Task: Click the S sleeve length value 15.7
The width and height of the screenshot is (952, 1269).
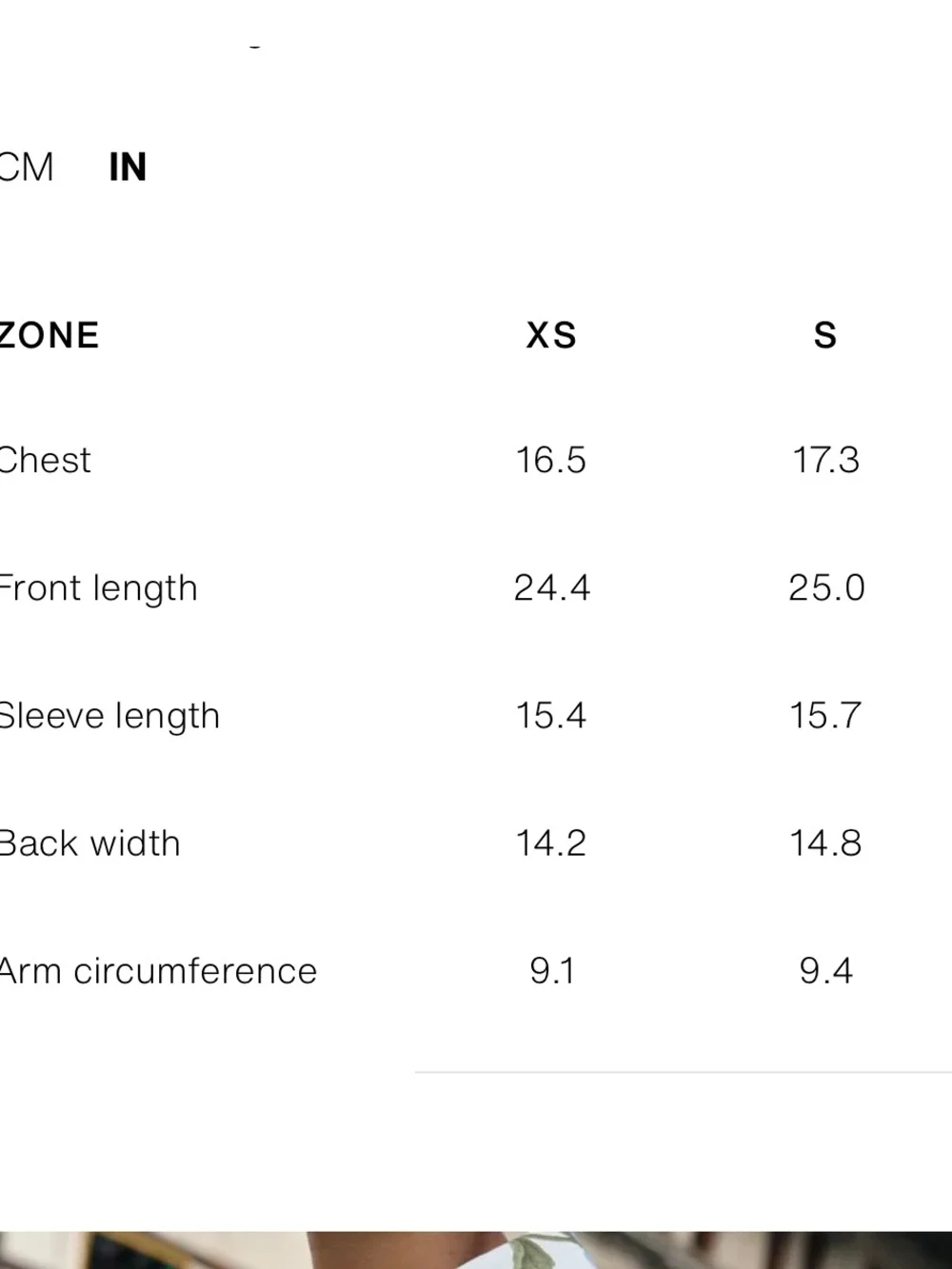Action: [825, 716]
